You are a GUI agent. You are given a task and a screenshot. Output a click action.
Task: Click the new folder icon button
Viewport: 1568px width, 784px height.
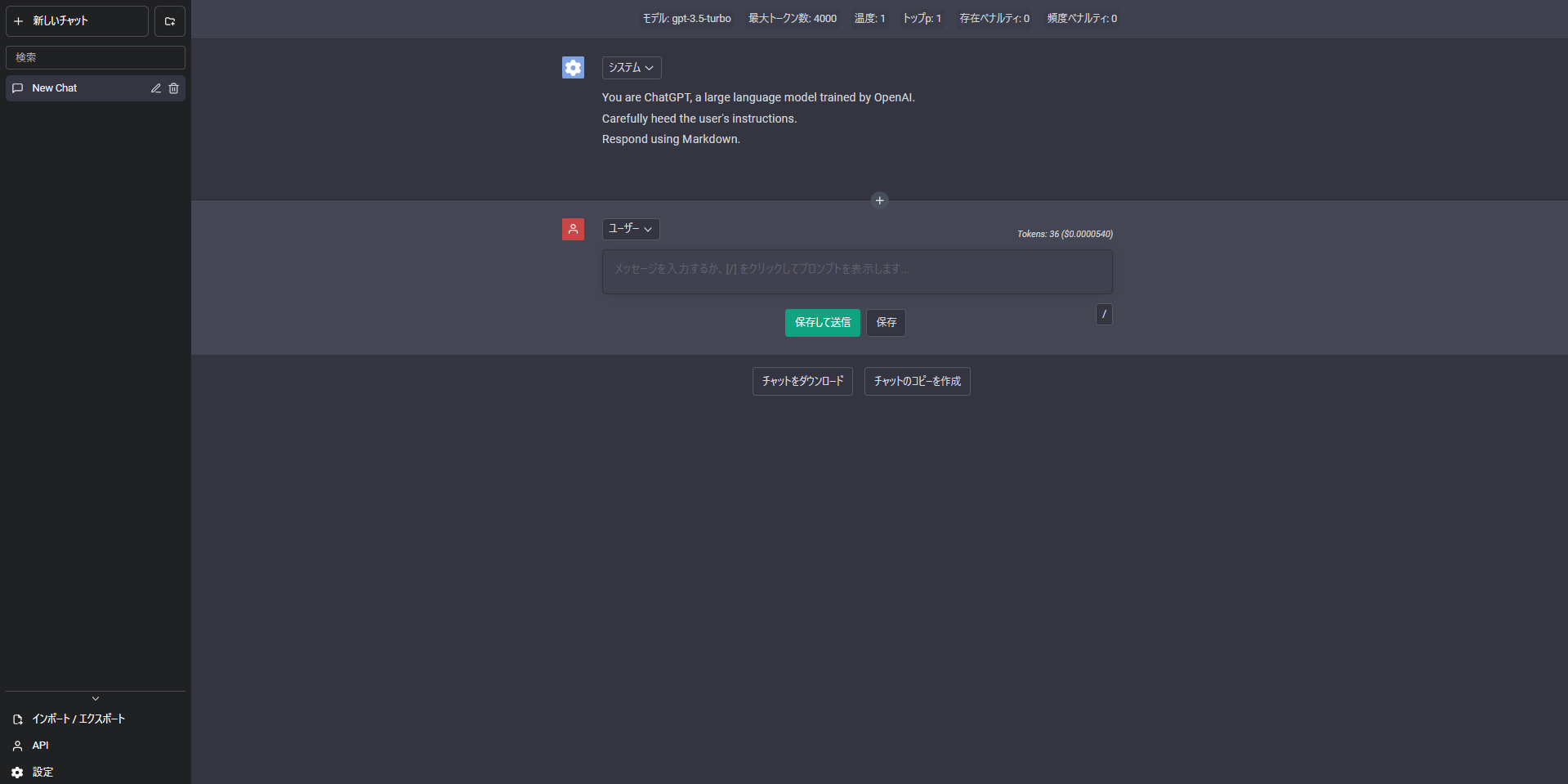coord(170,21)
